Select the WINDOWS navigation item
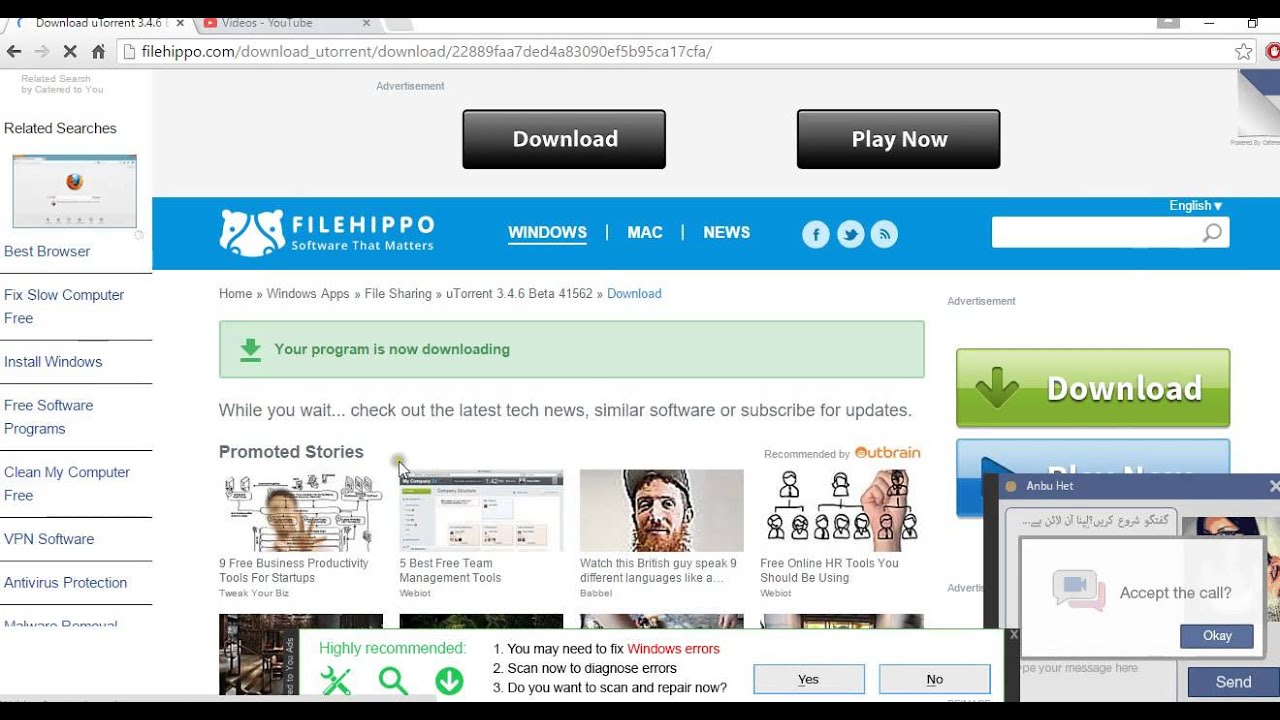Image resolution: width=1280 pixels, height=720 pixels. tap(547, 232)
